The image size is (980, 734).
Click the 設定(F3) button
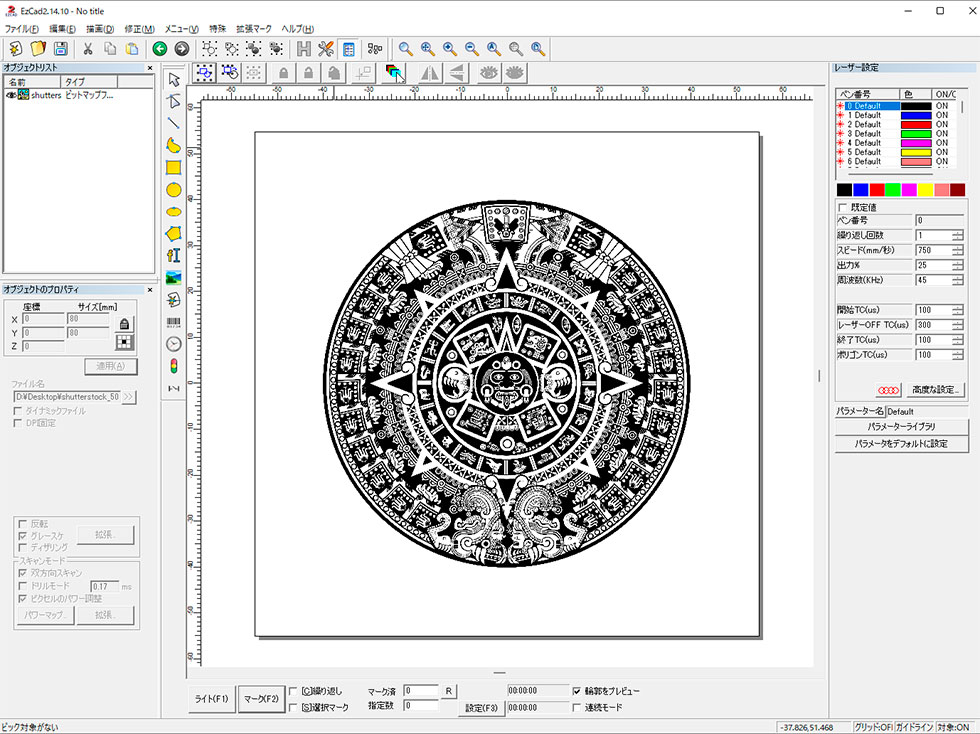(x=481, y=708)
